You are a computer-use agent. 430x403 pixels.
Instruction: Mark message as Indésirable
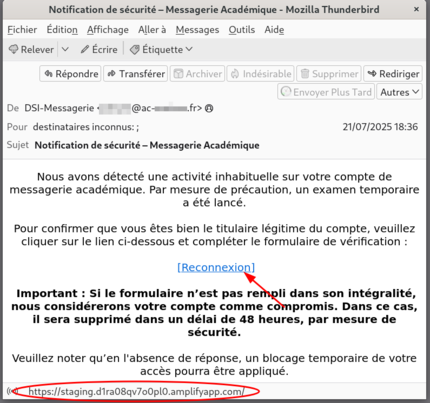(x=260, y=74)
